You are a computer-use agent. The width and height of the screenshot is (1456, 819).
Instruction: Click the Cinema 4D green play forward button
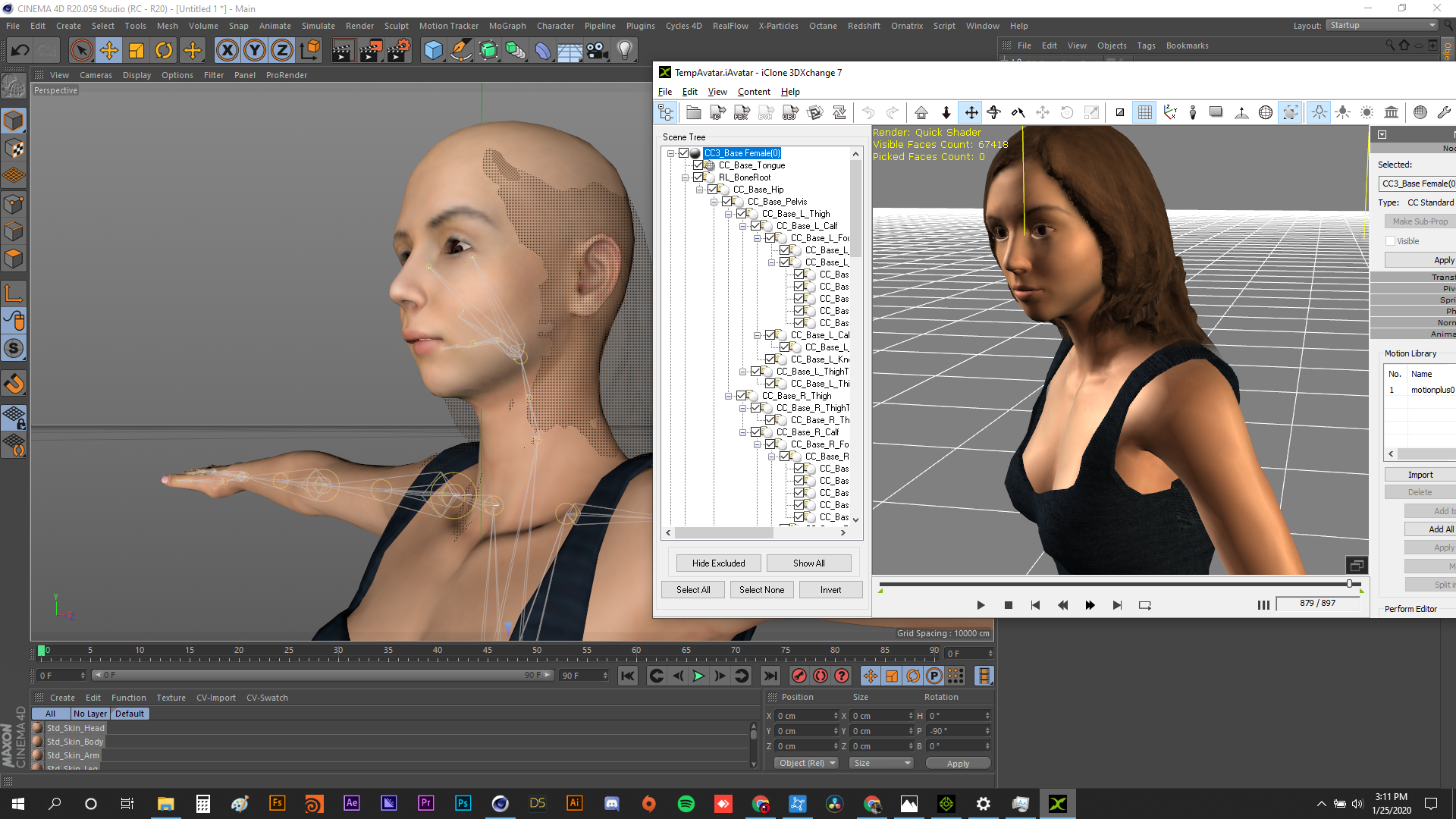pos(698,676)
